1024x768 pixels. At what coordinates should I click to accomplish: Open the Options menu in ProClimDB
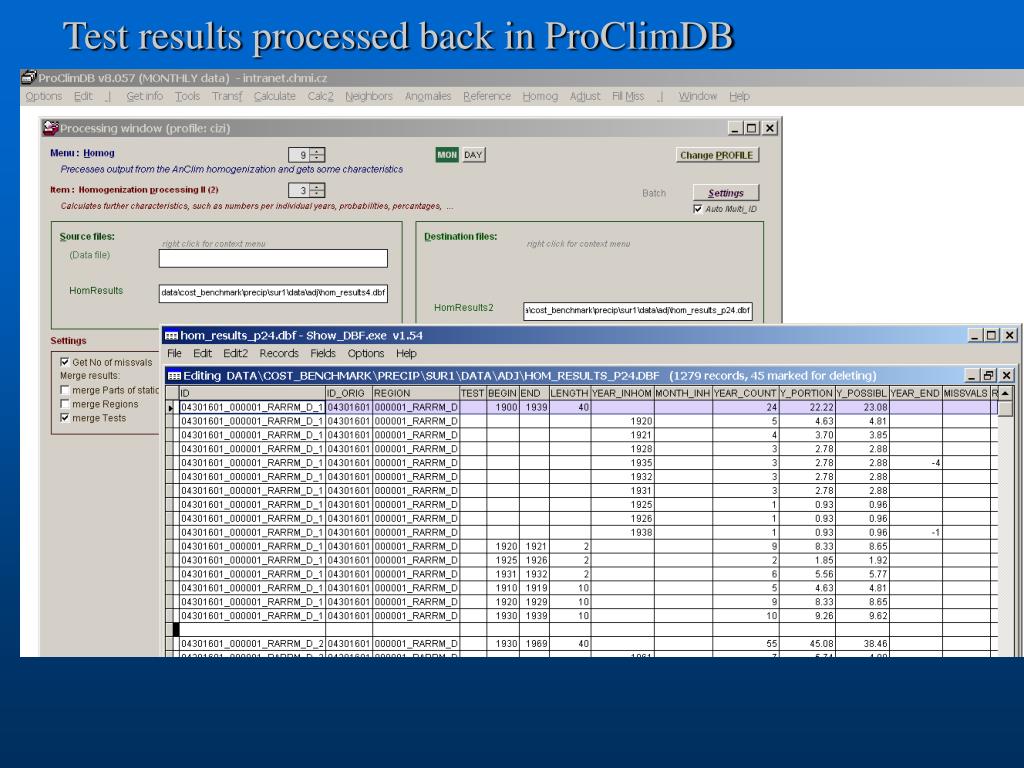pyautogui.click(x=44, y=96)
